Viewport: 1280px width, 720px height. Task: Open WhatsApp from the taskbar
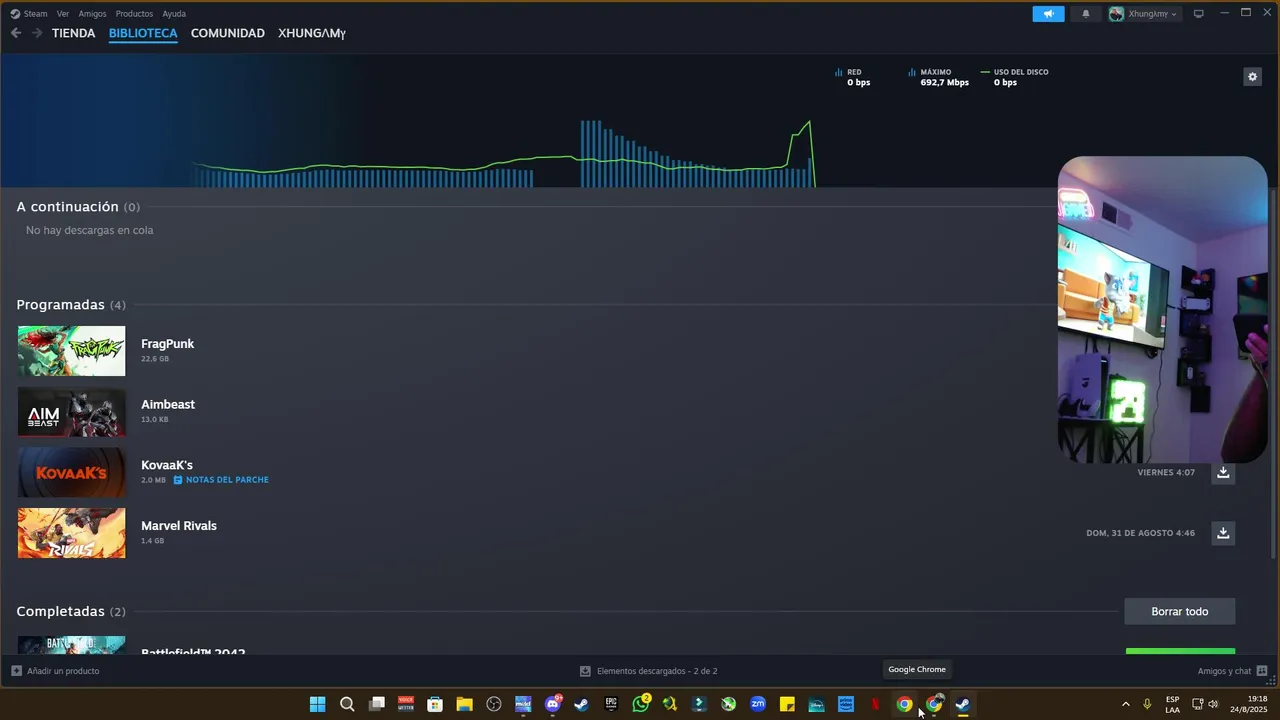(641, 704)
